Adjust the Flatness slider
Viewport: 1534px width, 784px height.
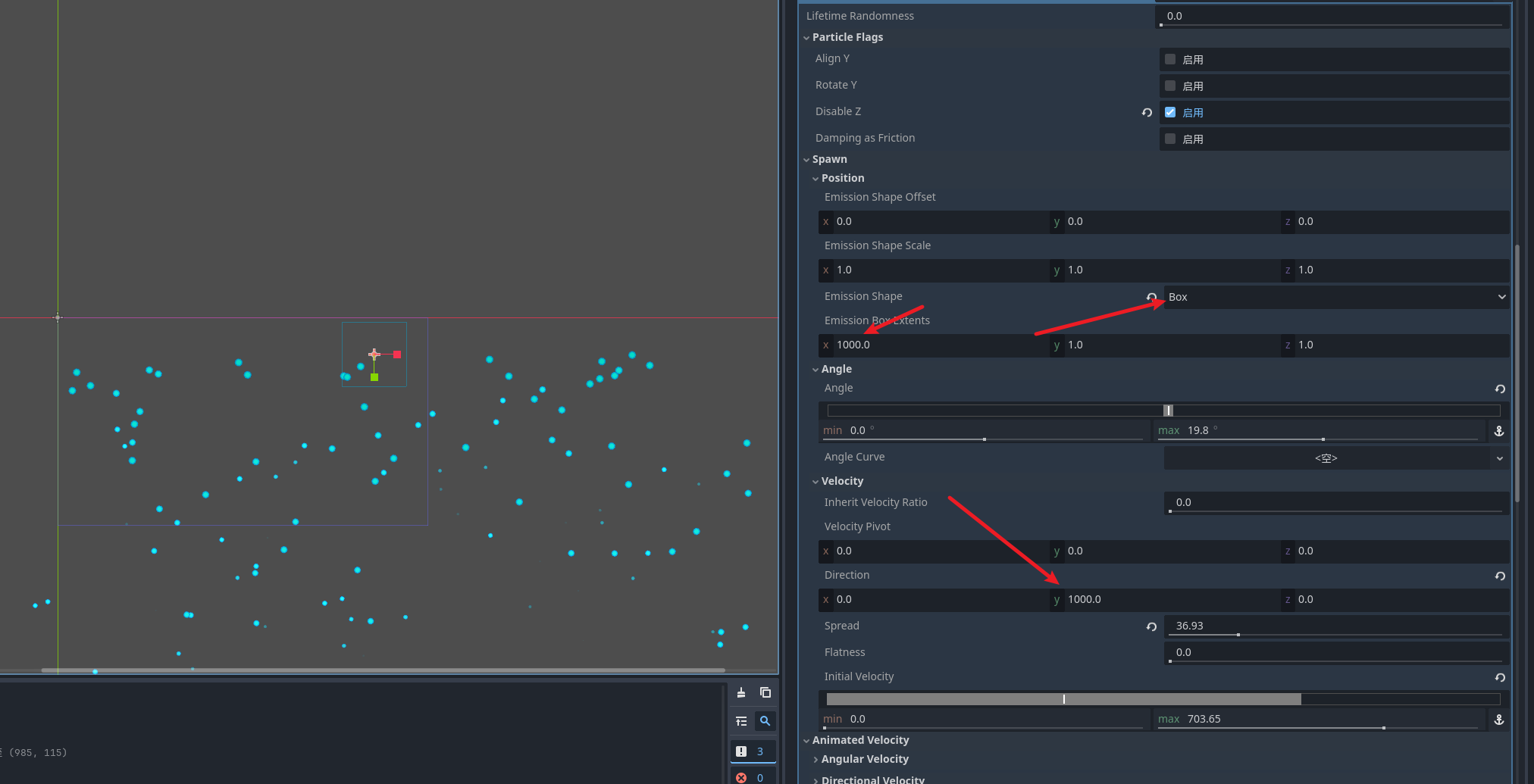tap(1335, 661)
